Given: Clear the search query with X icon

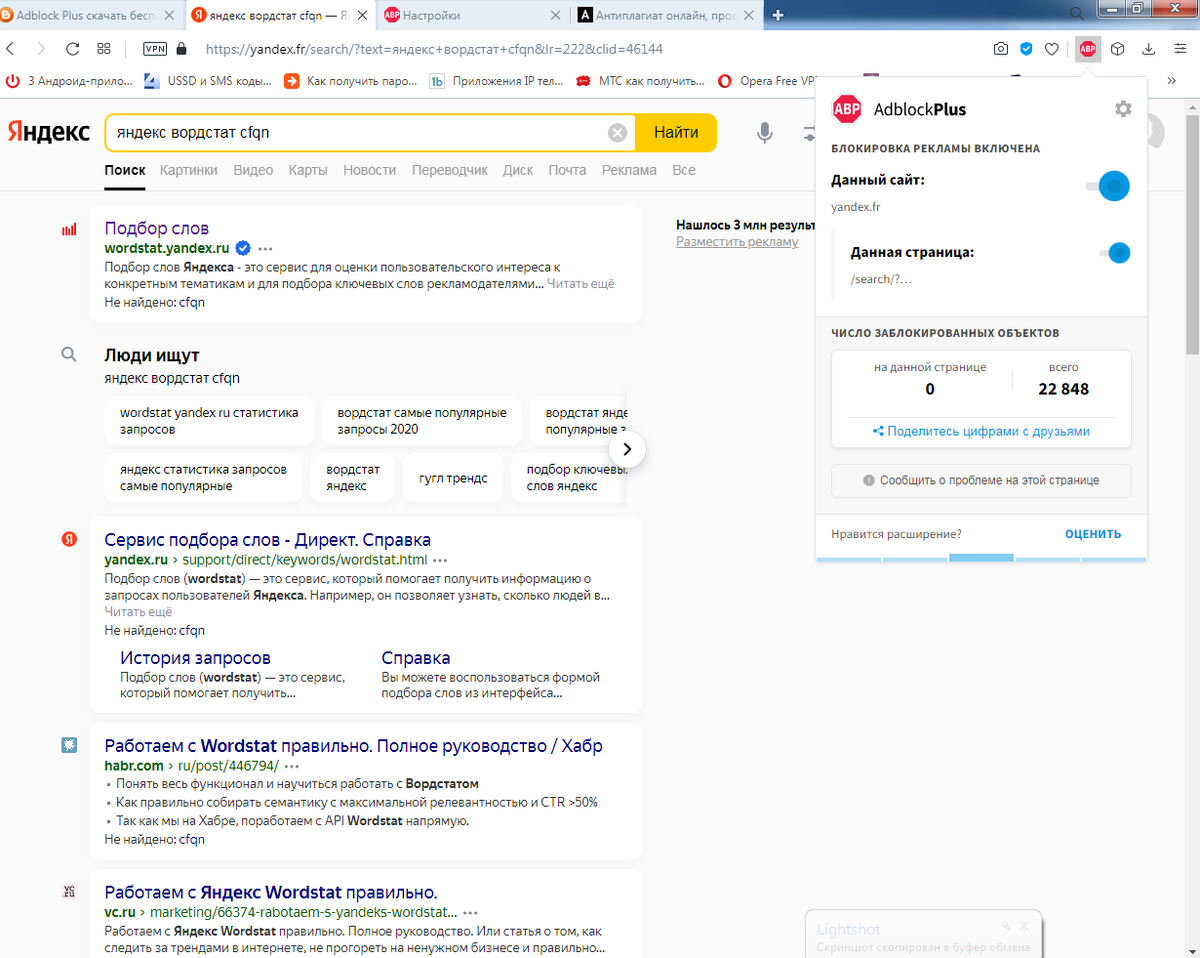Looking at the screenshot, I should click(618, 132).
